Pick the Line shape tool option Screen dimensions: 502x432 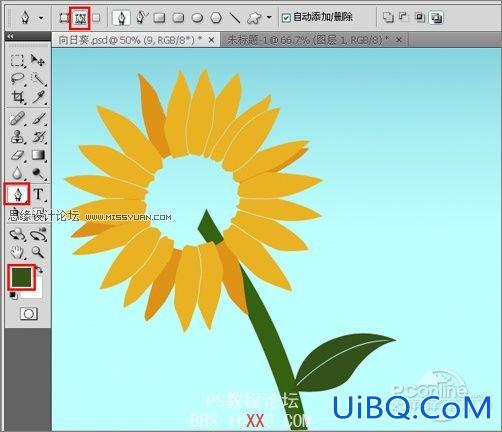pyautogui.click(x=235, y=18)
